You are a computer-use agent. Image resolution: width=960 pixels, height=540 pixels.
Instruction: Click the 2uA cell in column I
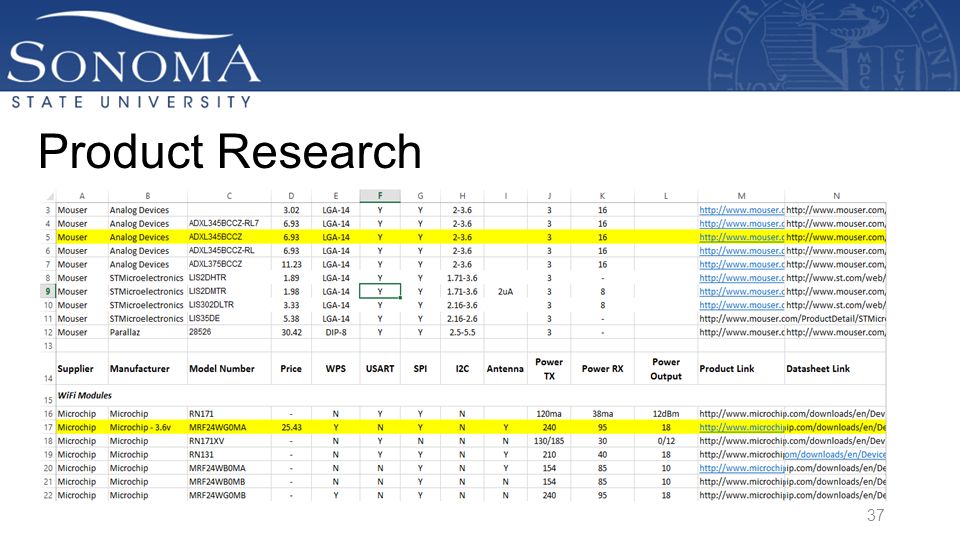coord(505,291)
